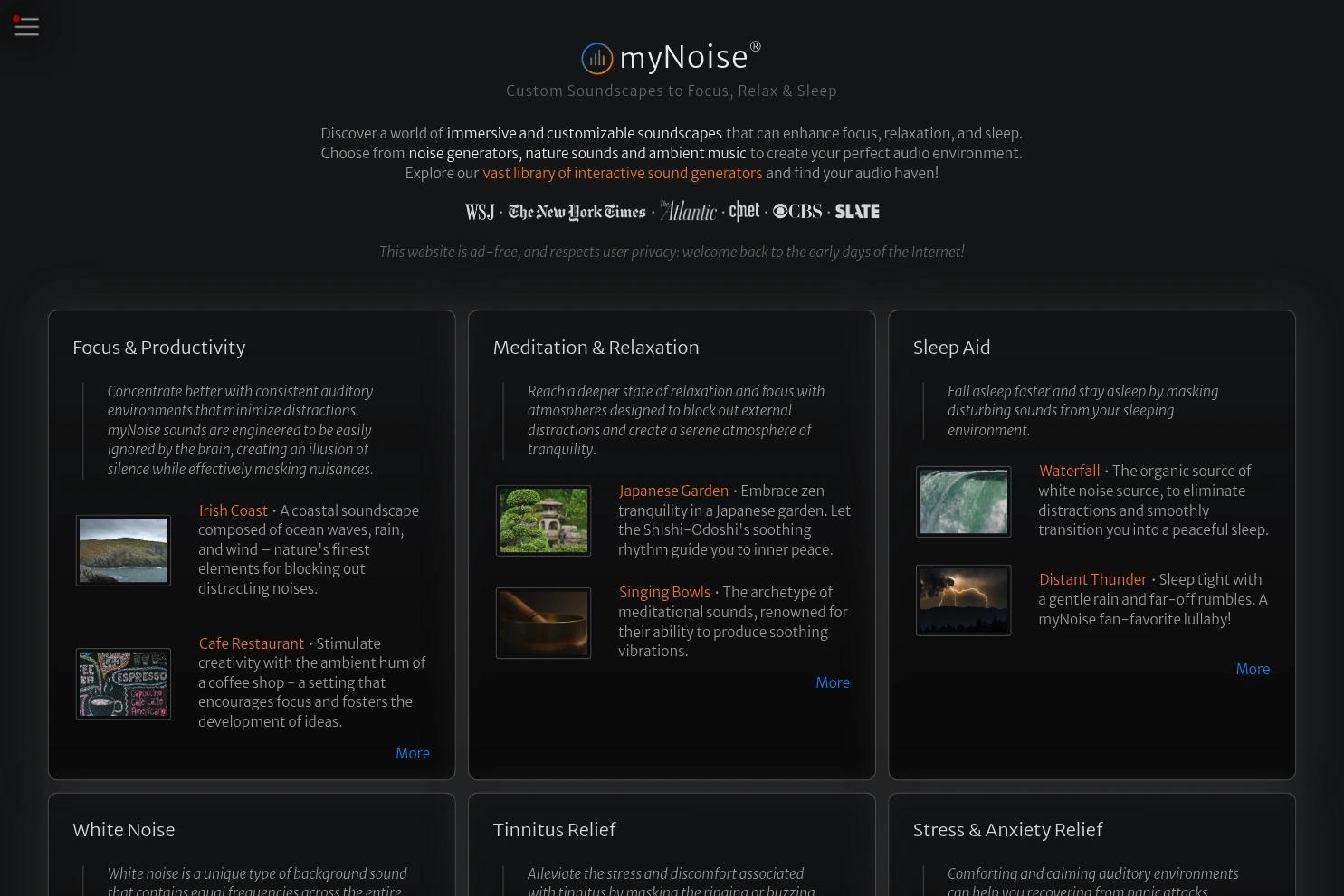
Task: Open the vast library of sound generators link
Action: pyautogui.click(x=623, y=173)
